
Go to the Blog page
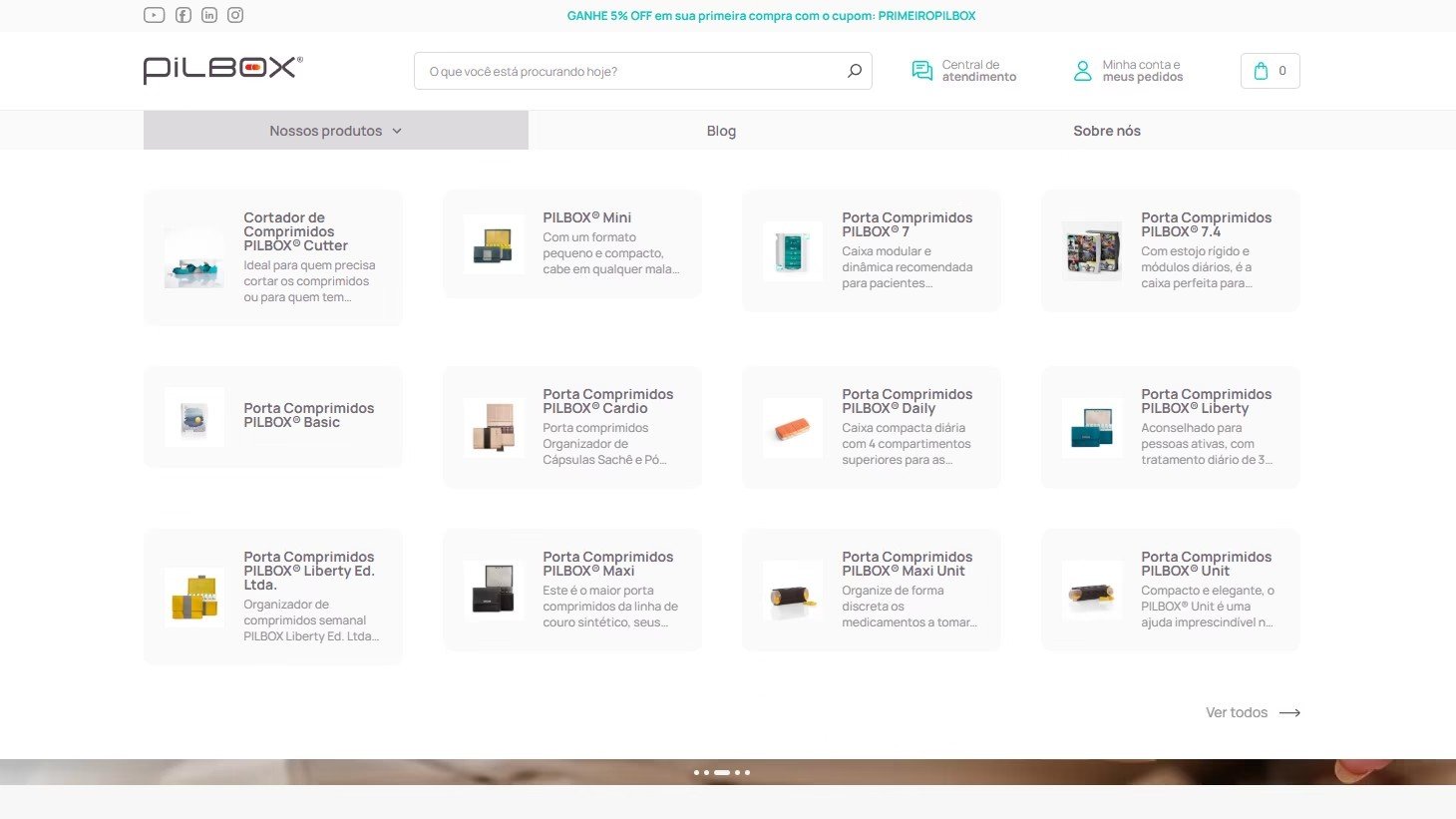721,131
